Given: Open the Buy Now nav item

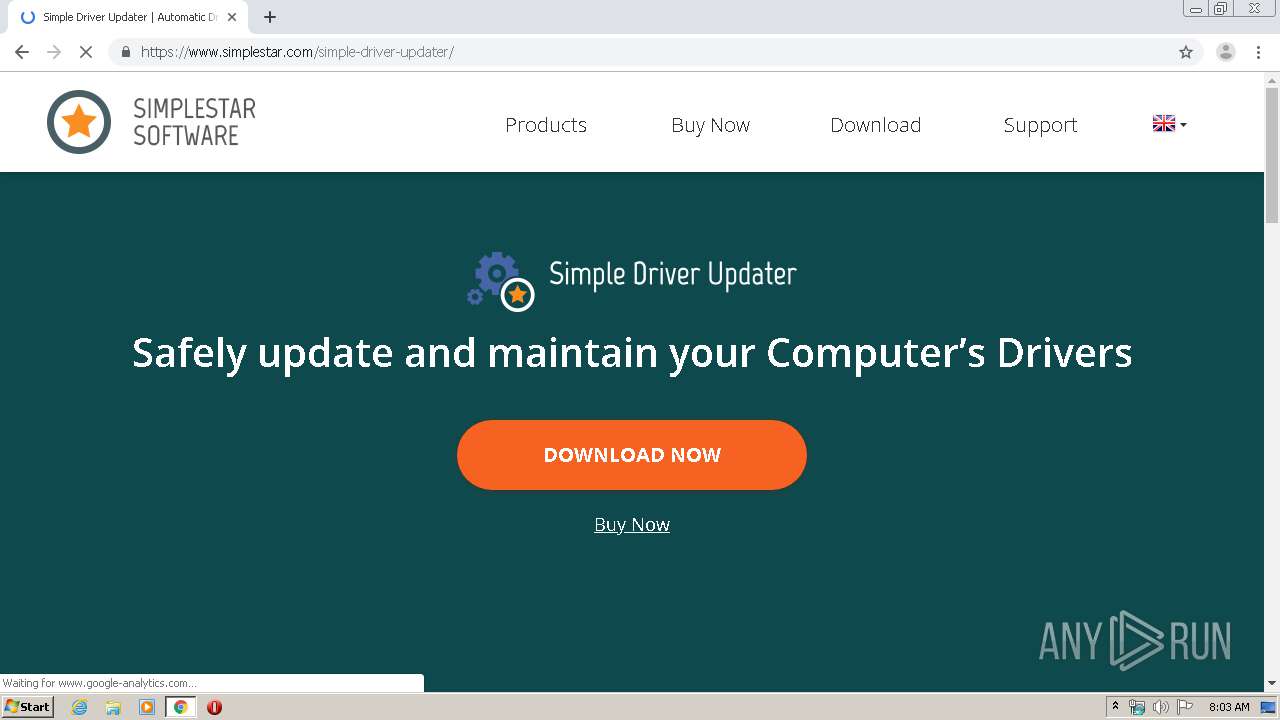Looking at the screenshot, I should coord(711,125).
